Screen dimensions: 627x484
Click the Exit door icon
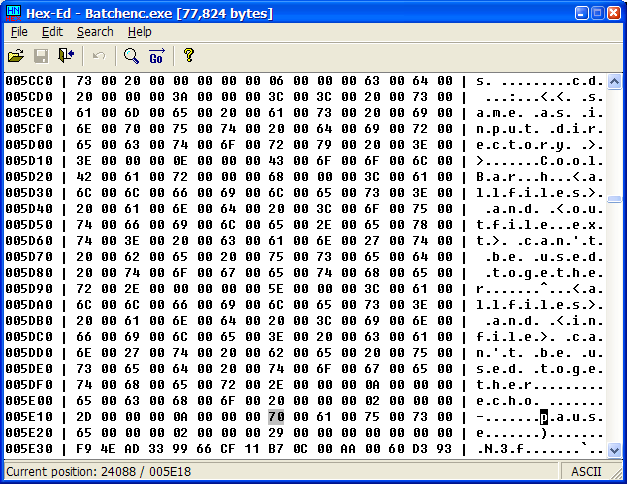66,56
